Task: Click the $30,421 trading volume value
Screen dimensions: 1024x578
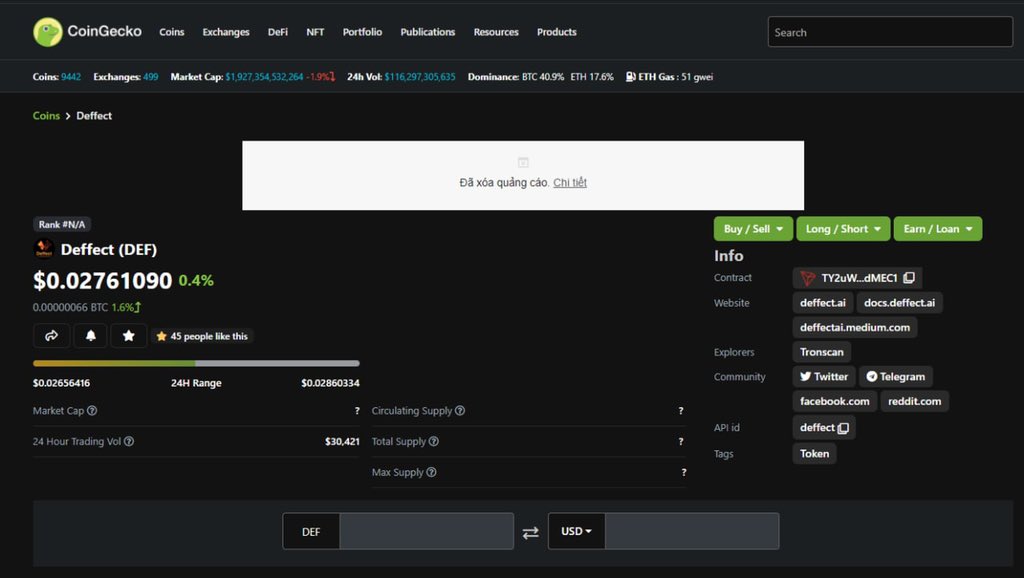Action: point(342,442)
